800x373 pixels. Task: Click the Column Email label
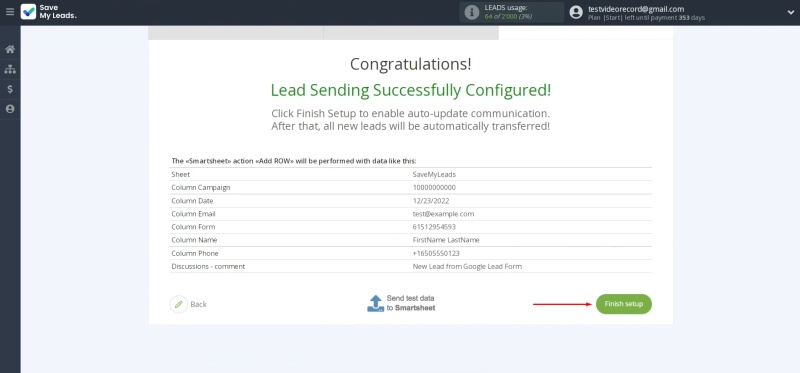(194, 214)
